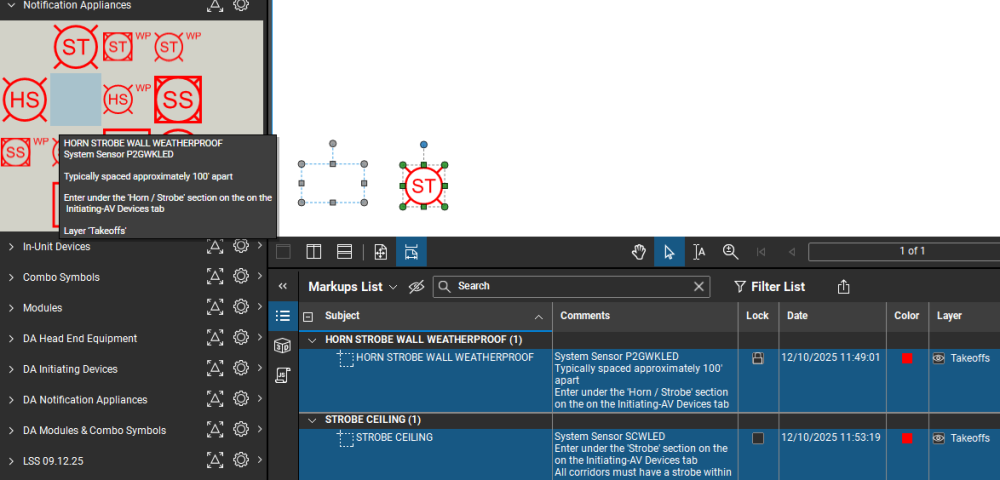Click red color swatch of STROBE CEILING row

coord(907,438)
